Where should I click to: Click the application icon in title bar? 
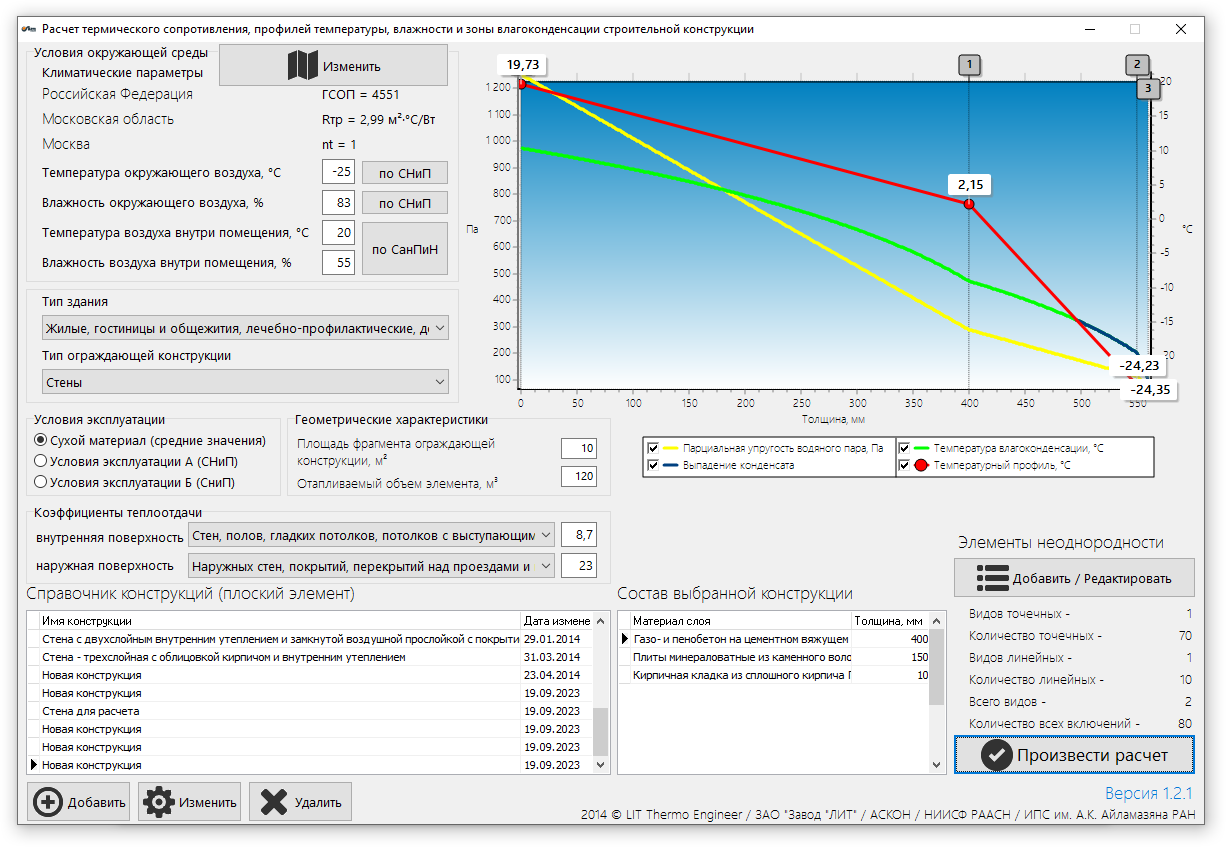click(28, 29)
